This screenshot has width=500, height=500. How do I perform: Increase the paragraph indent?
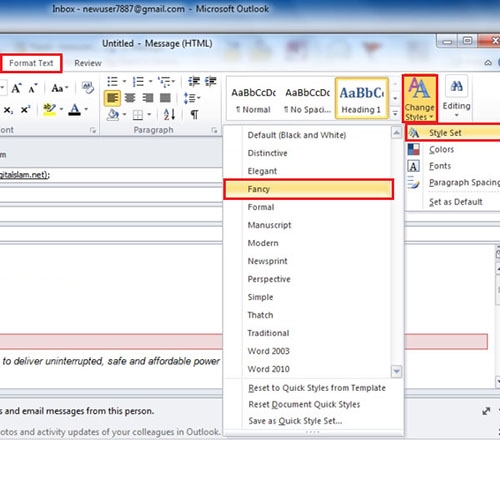click(211, 81)
